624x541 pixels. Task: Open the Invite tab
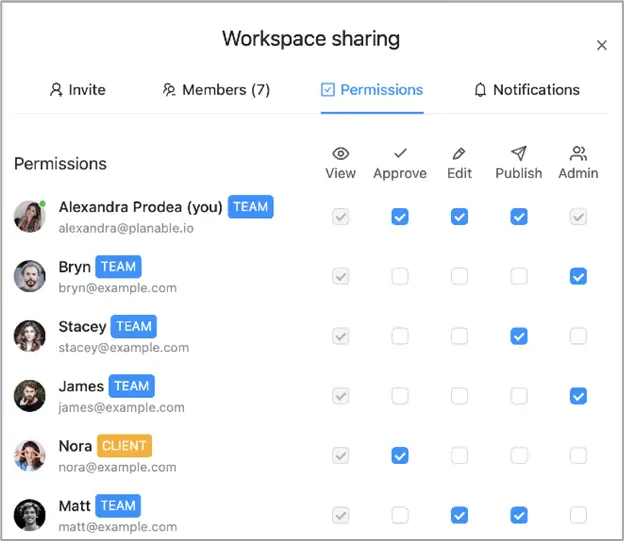point(78,90)
